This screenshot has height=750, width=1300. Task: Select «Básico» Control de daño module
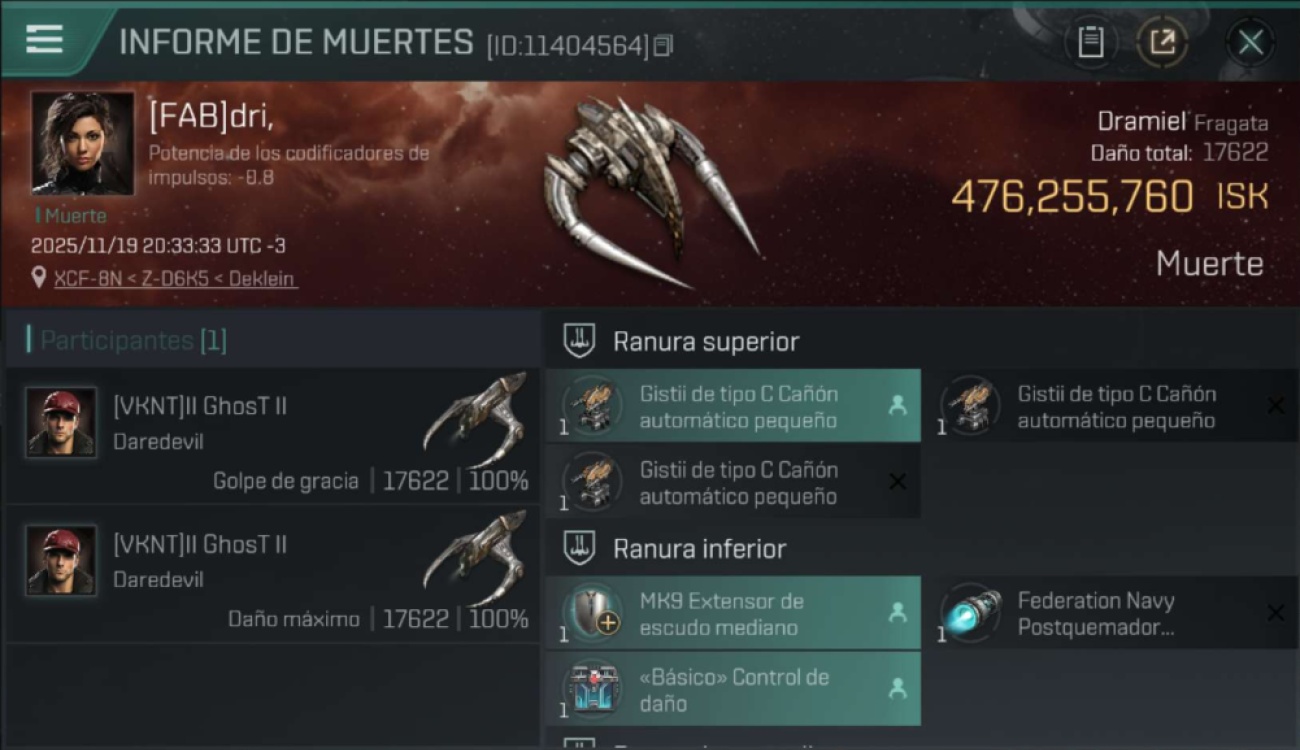point(733,689)
